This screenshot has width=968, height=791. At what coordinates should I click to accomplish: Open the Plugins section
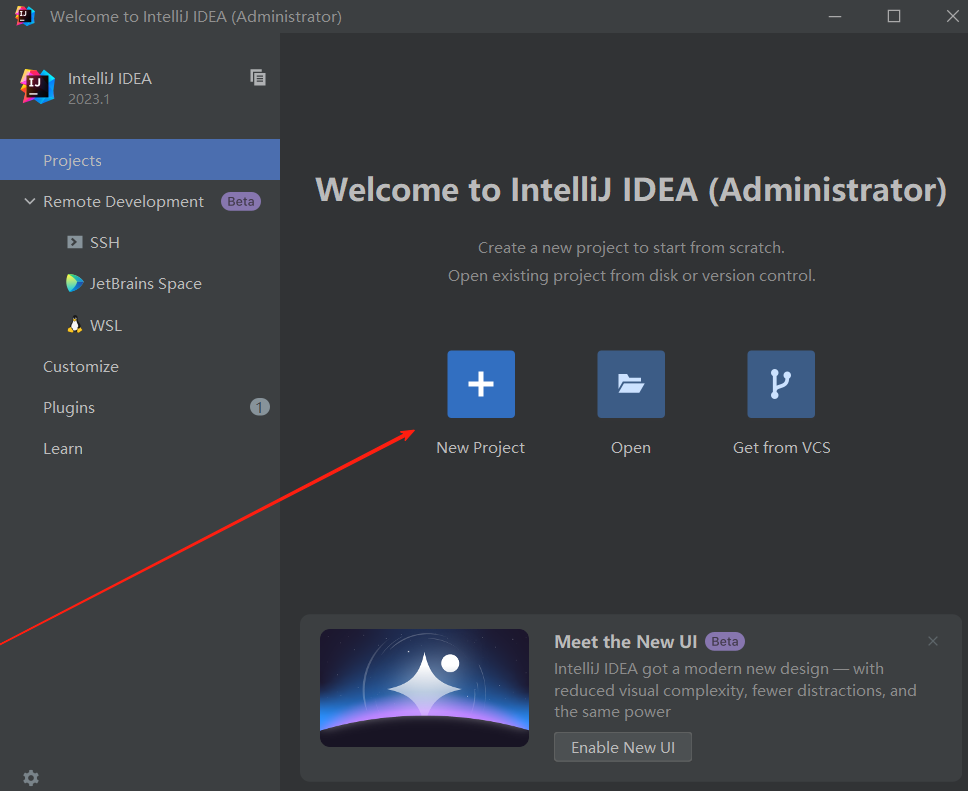[69, 408]
